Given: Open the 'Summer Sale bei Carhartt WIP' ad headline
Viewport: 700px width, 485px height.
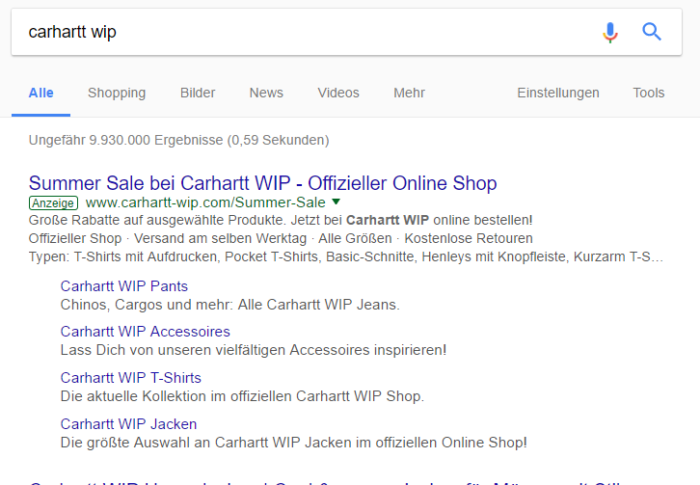Looking at the screenshot, I should [x=263, y=183].
